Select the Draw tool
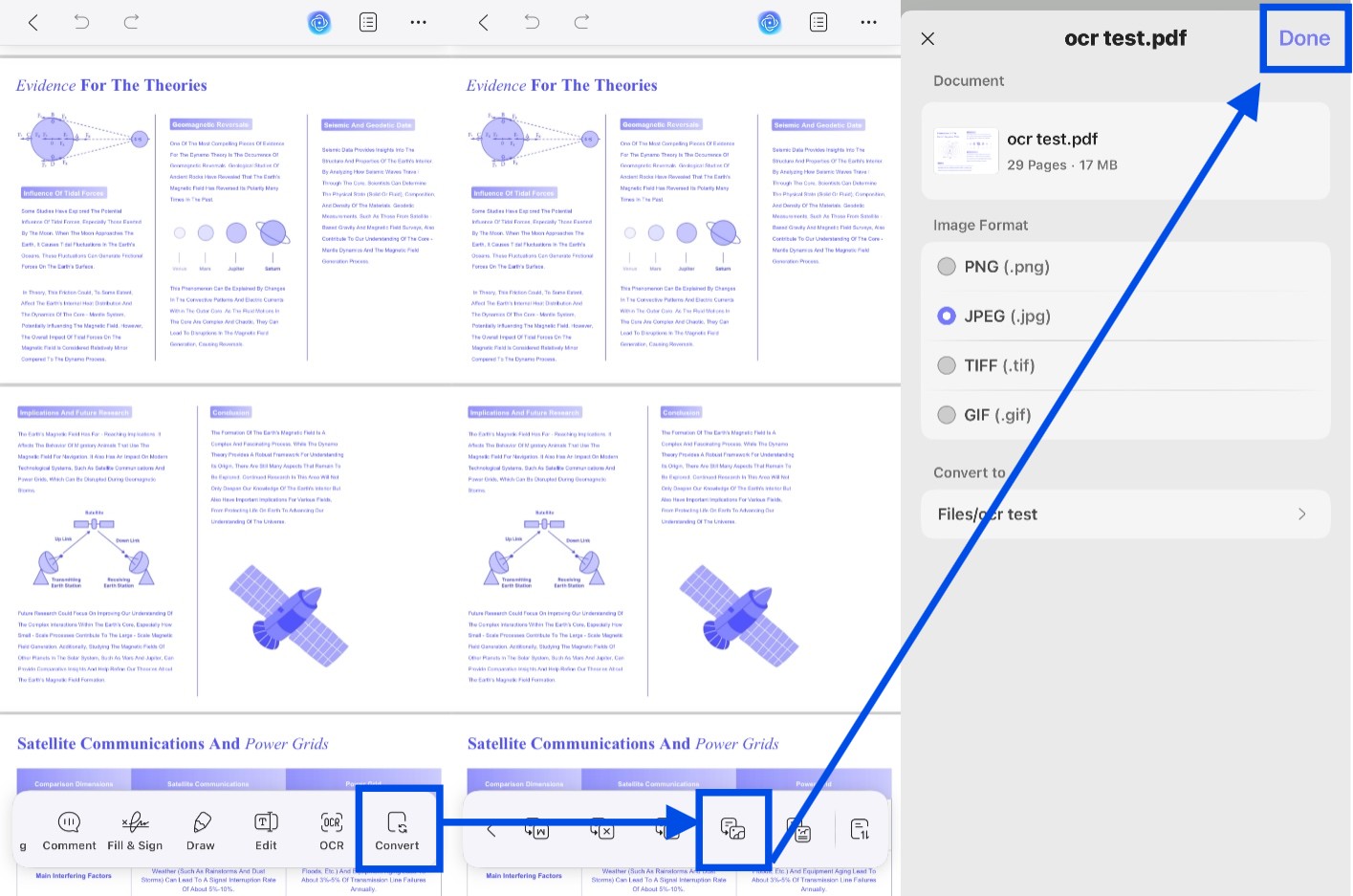 pos(201,830)
